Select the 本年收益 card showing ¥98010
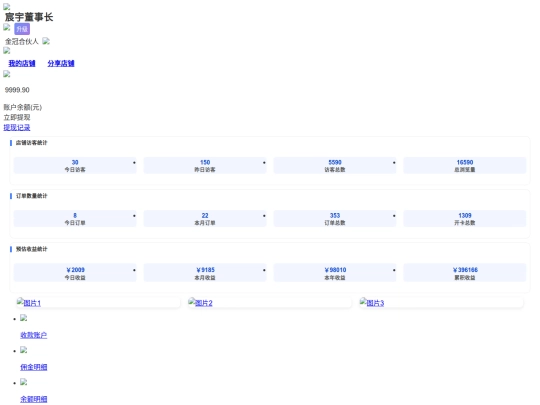Viewport: 540px width, 405px height. point(335,273)
